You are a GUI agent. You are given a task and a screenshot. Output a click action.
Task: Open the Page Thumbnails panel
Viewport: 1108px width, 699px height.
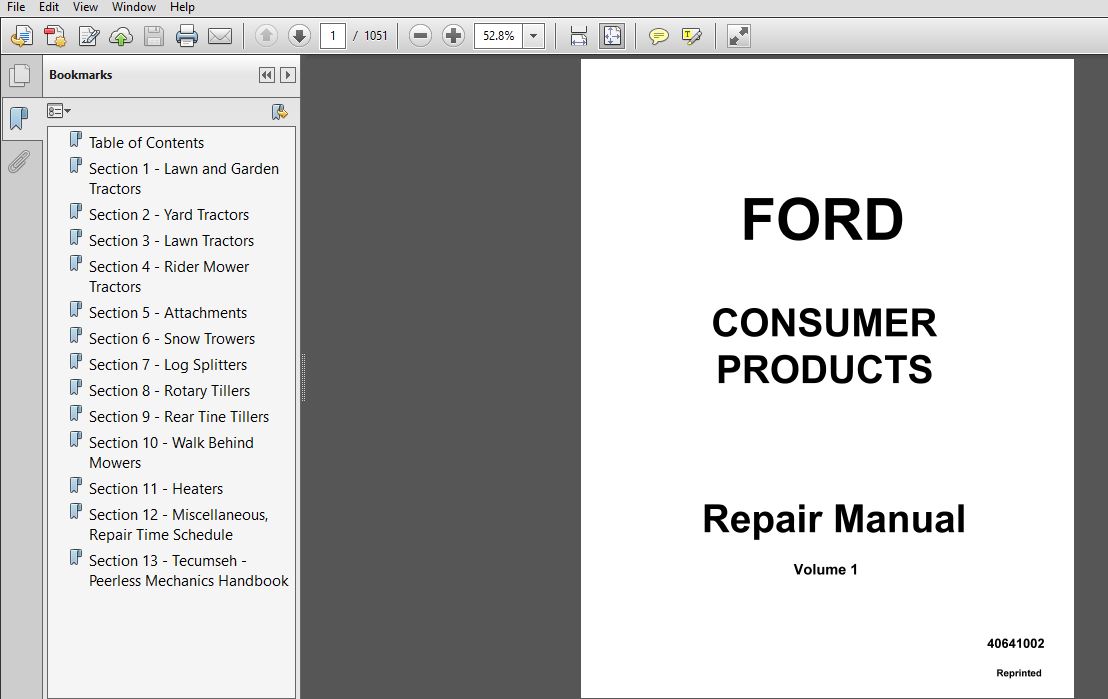pyautogui.click(x=20, y=76)
